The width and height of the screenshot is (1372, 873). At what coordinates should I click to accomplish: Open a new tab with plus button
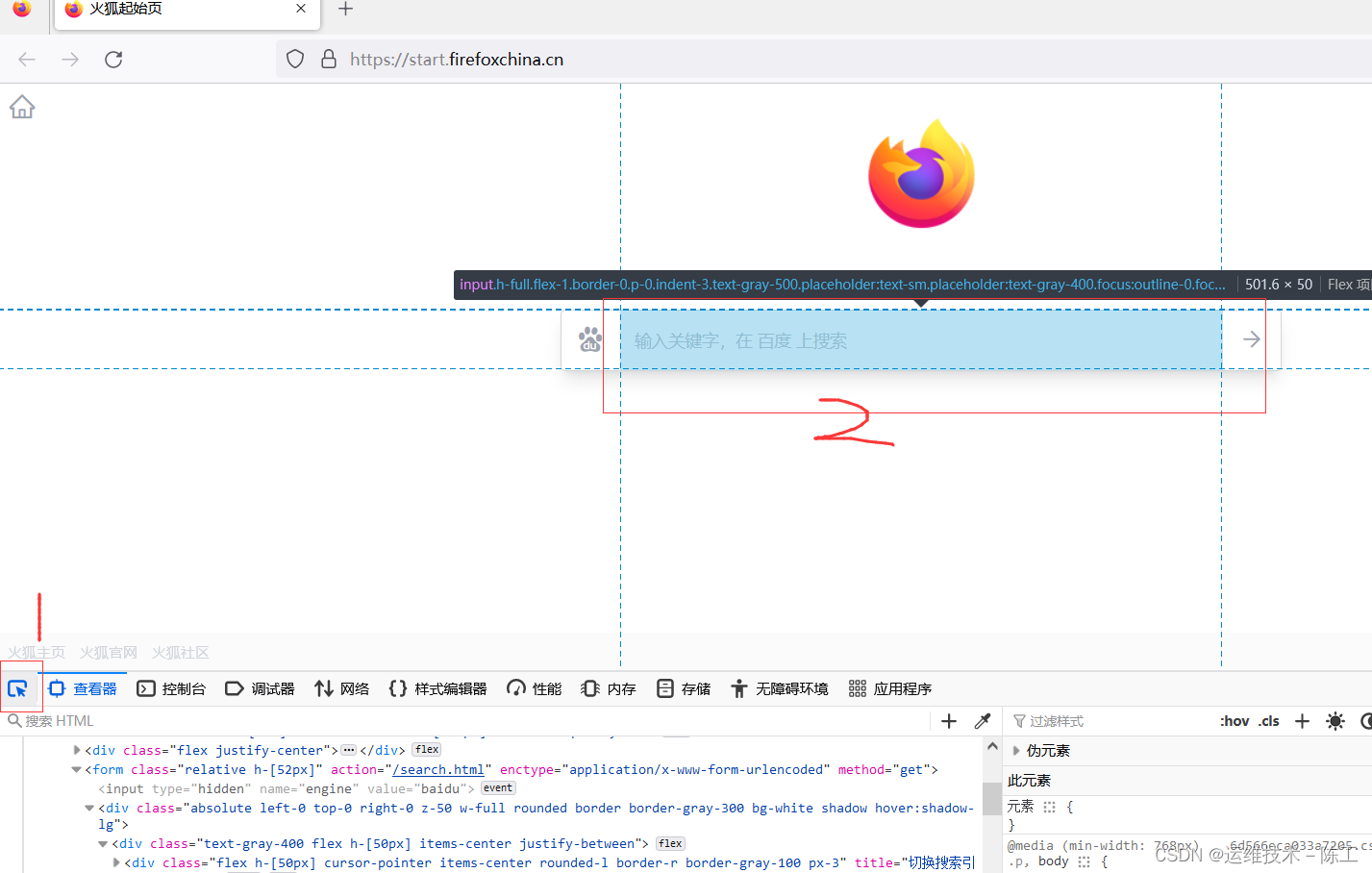click(346, 9)
